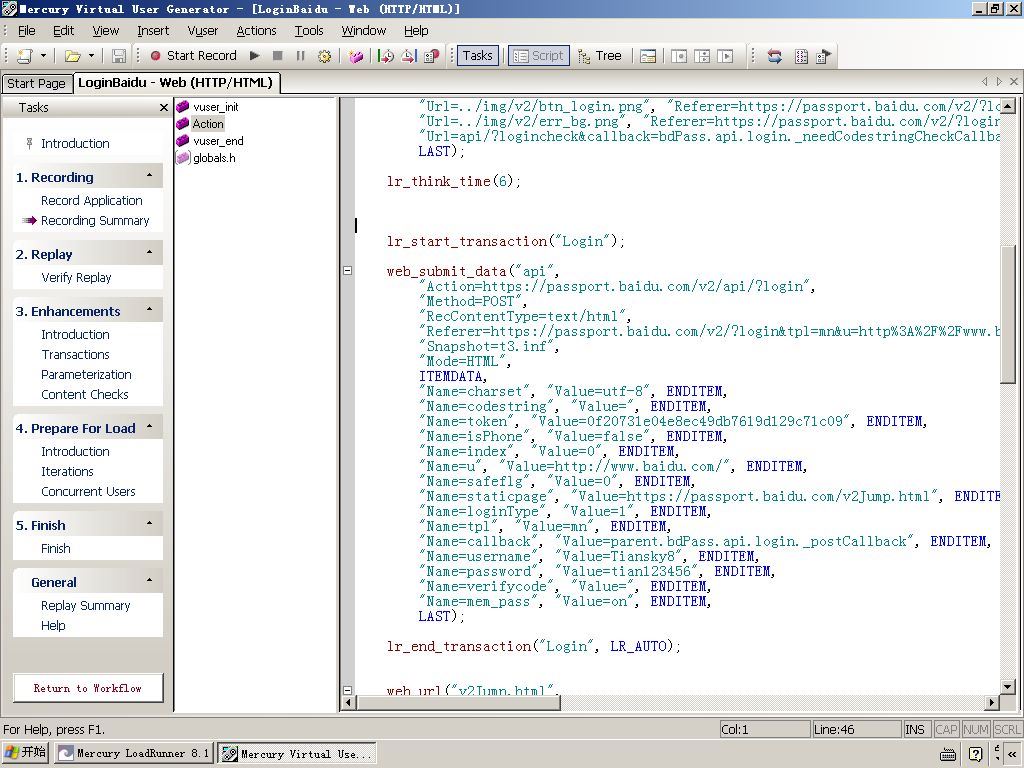The height and width of the screenshot is (768, 1024).
Task: Click the pink box icon beside the gear
Action: click(356, 56)
